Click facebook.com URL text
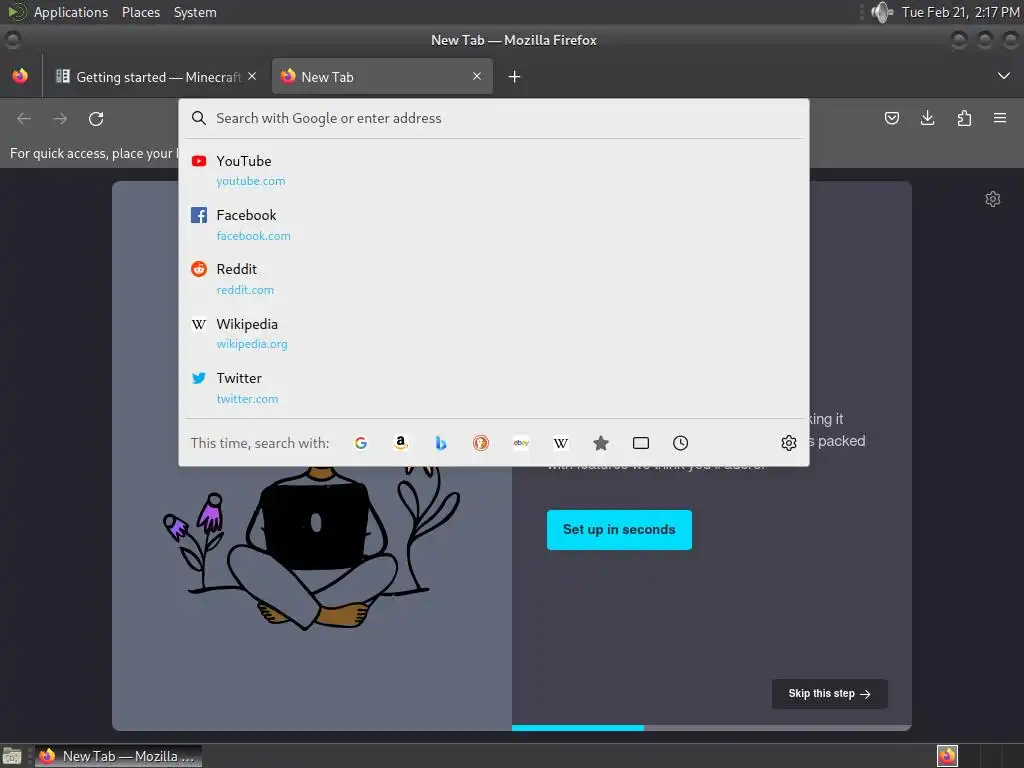The image size is (1024, 768). click(253, 236)
